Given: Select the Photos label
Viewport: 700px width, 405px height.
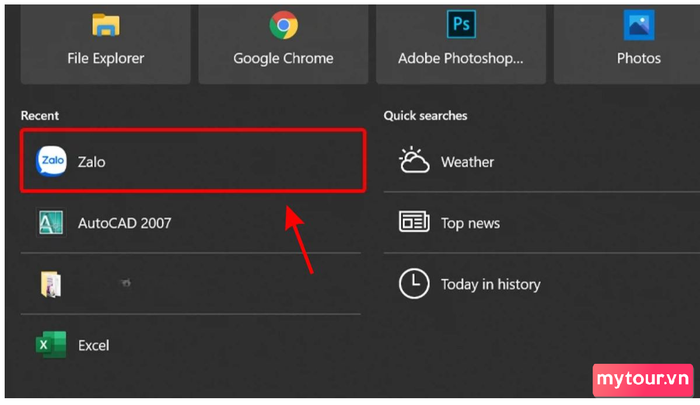Looking at the screenshot, I should click(x=639, y=58).
